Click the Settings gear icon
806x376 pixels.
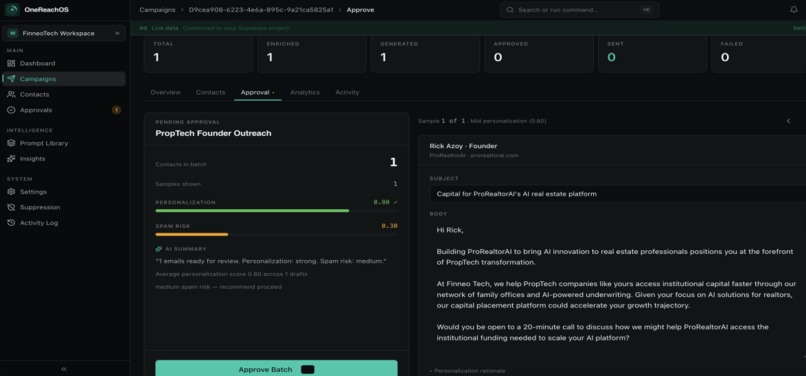[x=11, y=192]
